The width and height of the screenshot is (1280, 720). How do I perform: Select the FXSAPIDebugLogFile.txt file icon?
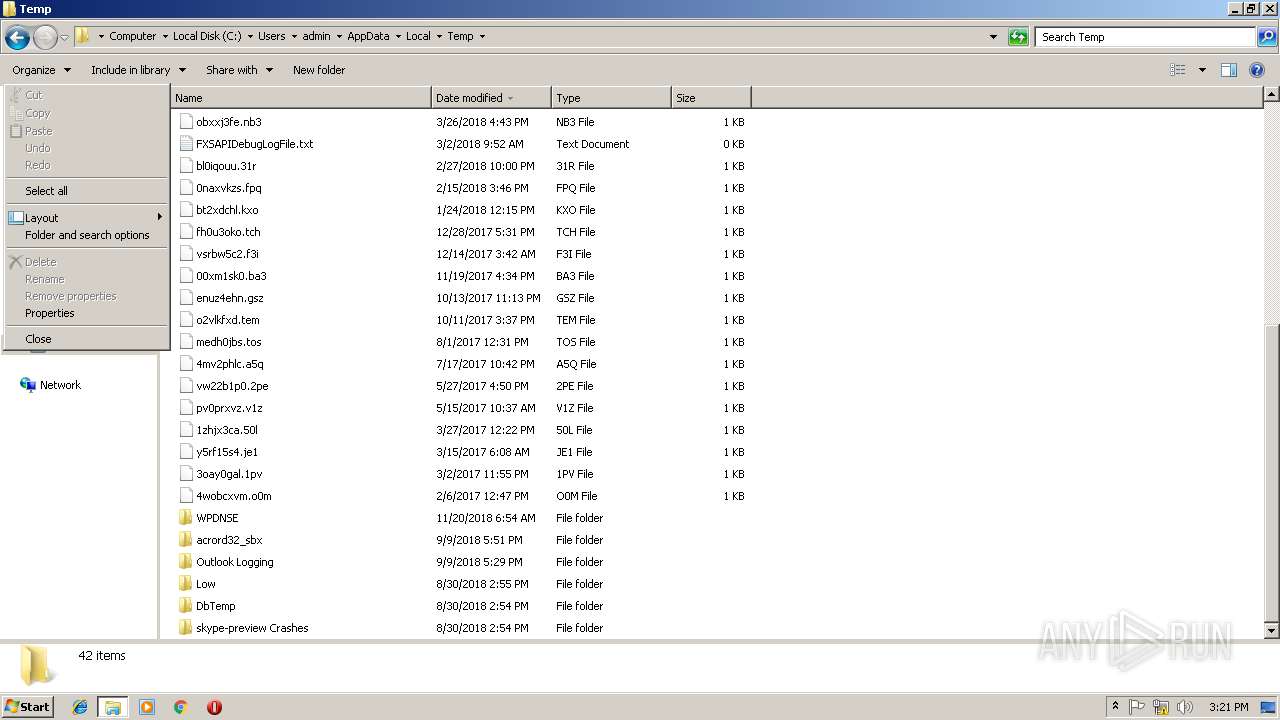(185, 144)
